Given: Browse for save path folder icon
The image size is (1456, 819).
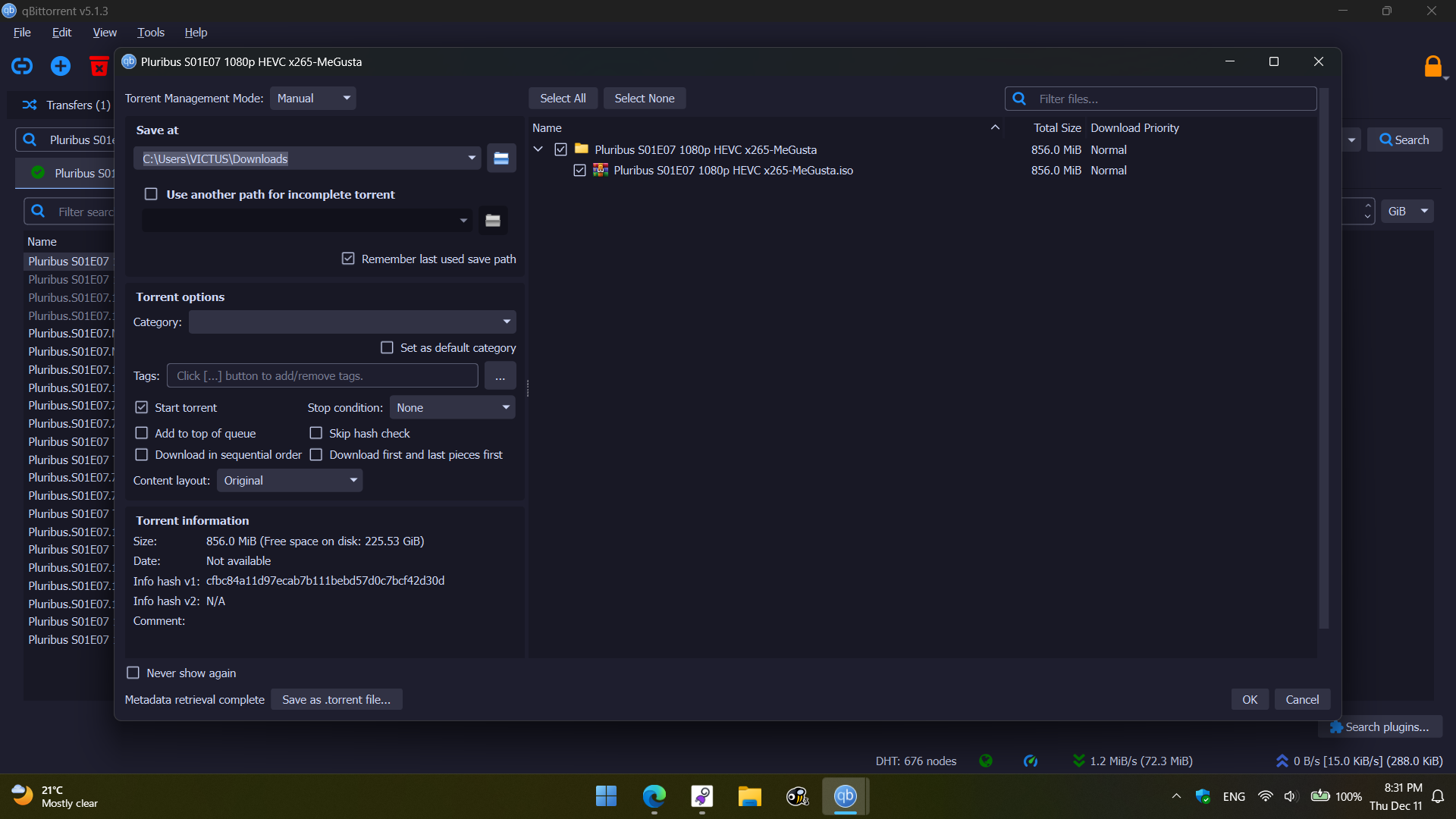Looking at the screenshot, I should point(501,158).
